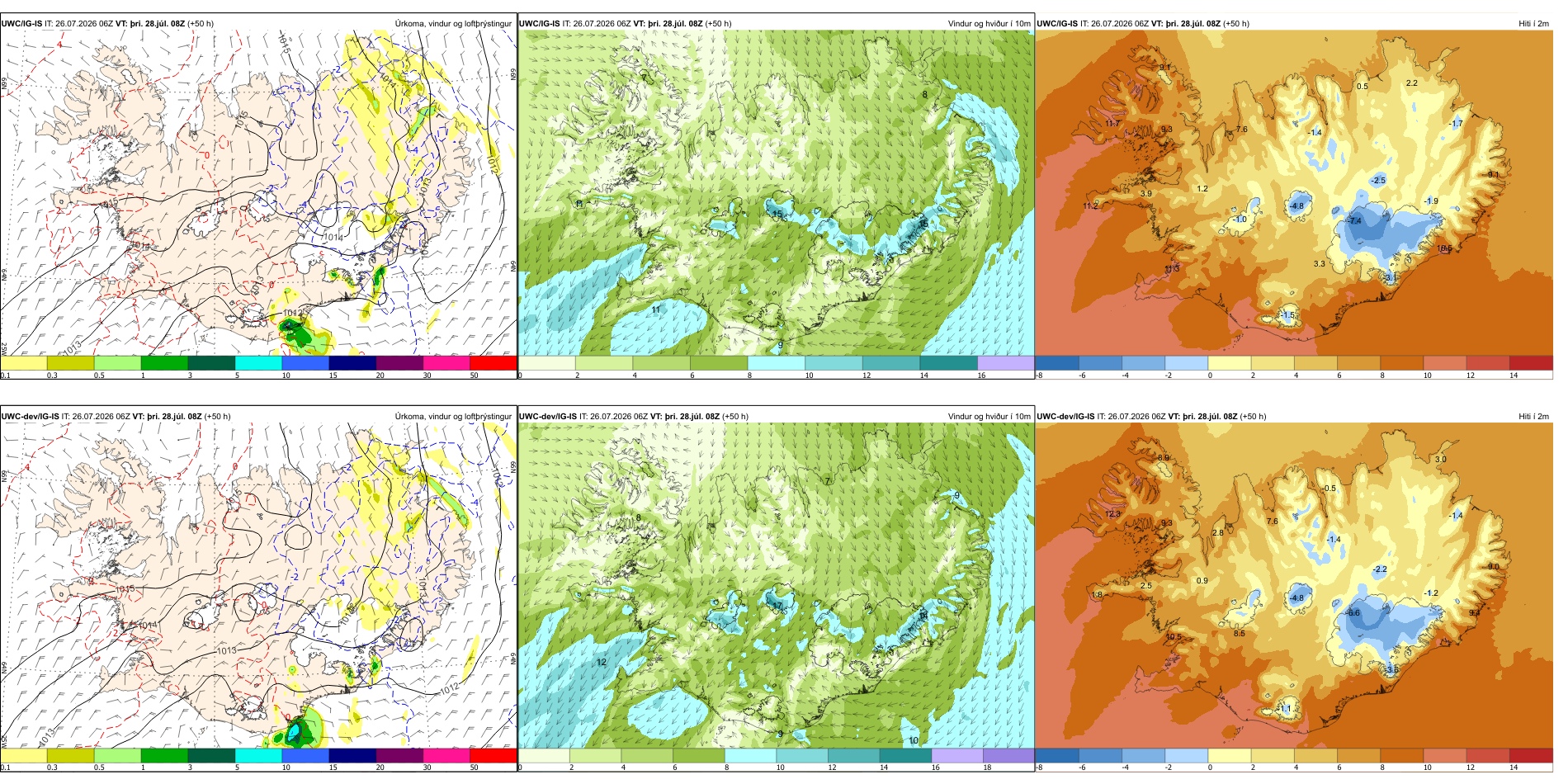Click UWC-dev title 'Vindur og hviður í 10m'
This screenshot has width=1568, height=784.
pos(989,417)
